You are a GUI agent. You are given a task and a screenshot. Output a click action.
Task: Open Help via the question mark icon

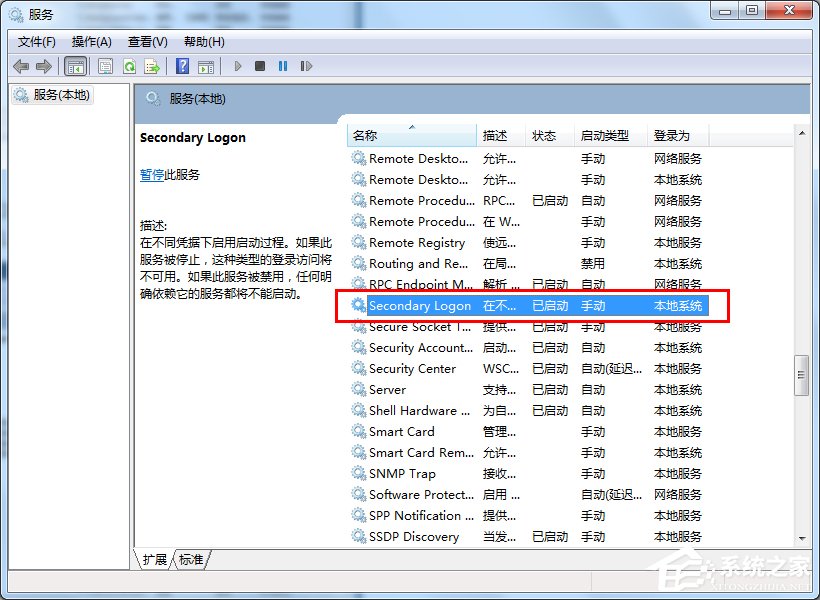(x=182, y=66)
